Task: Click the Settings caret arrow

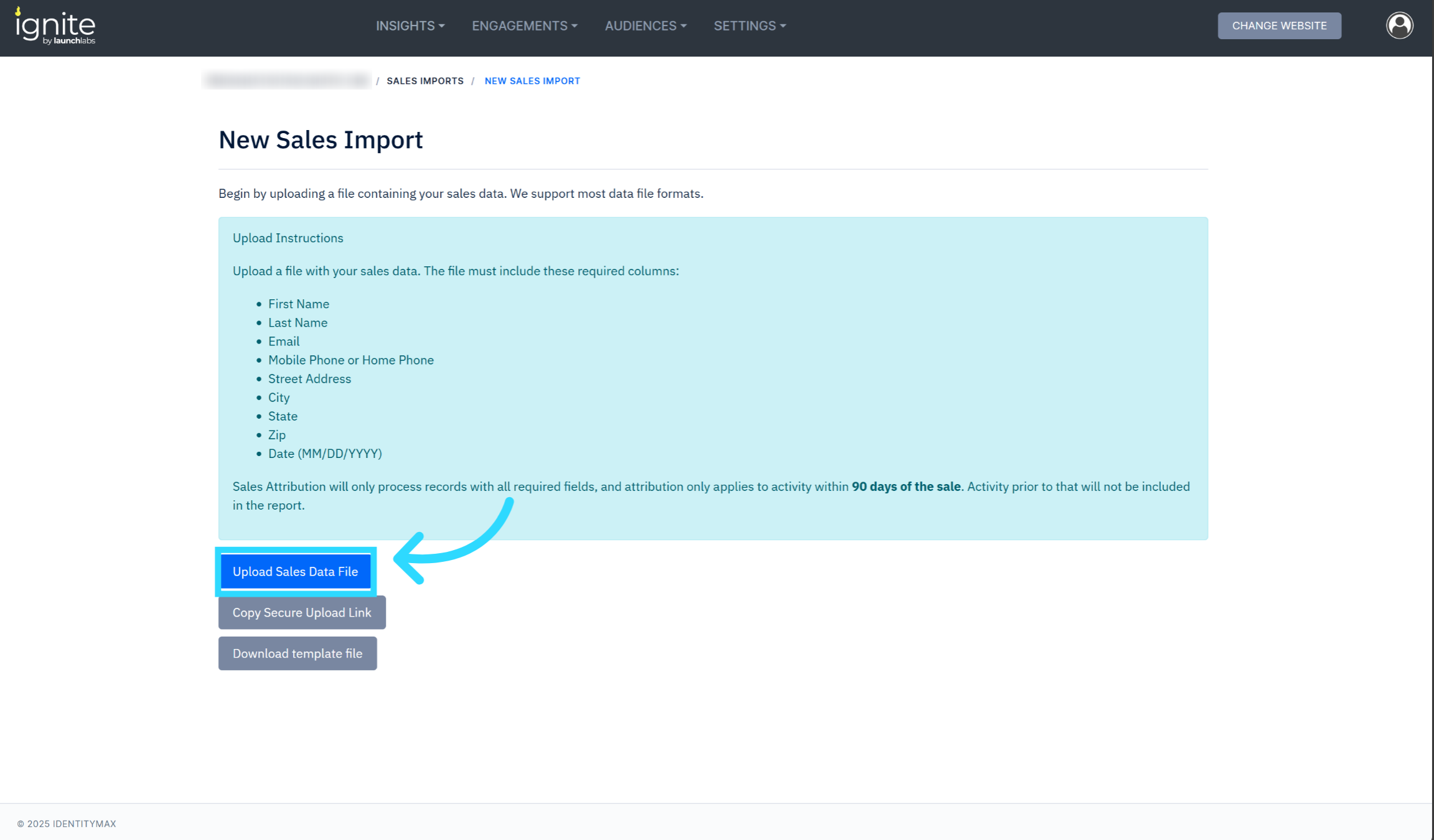Action: pyautogui.click(x=783, y=26)
